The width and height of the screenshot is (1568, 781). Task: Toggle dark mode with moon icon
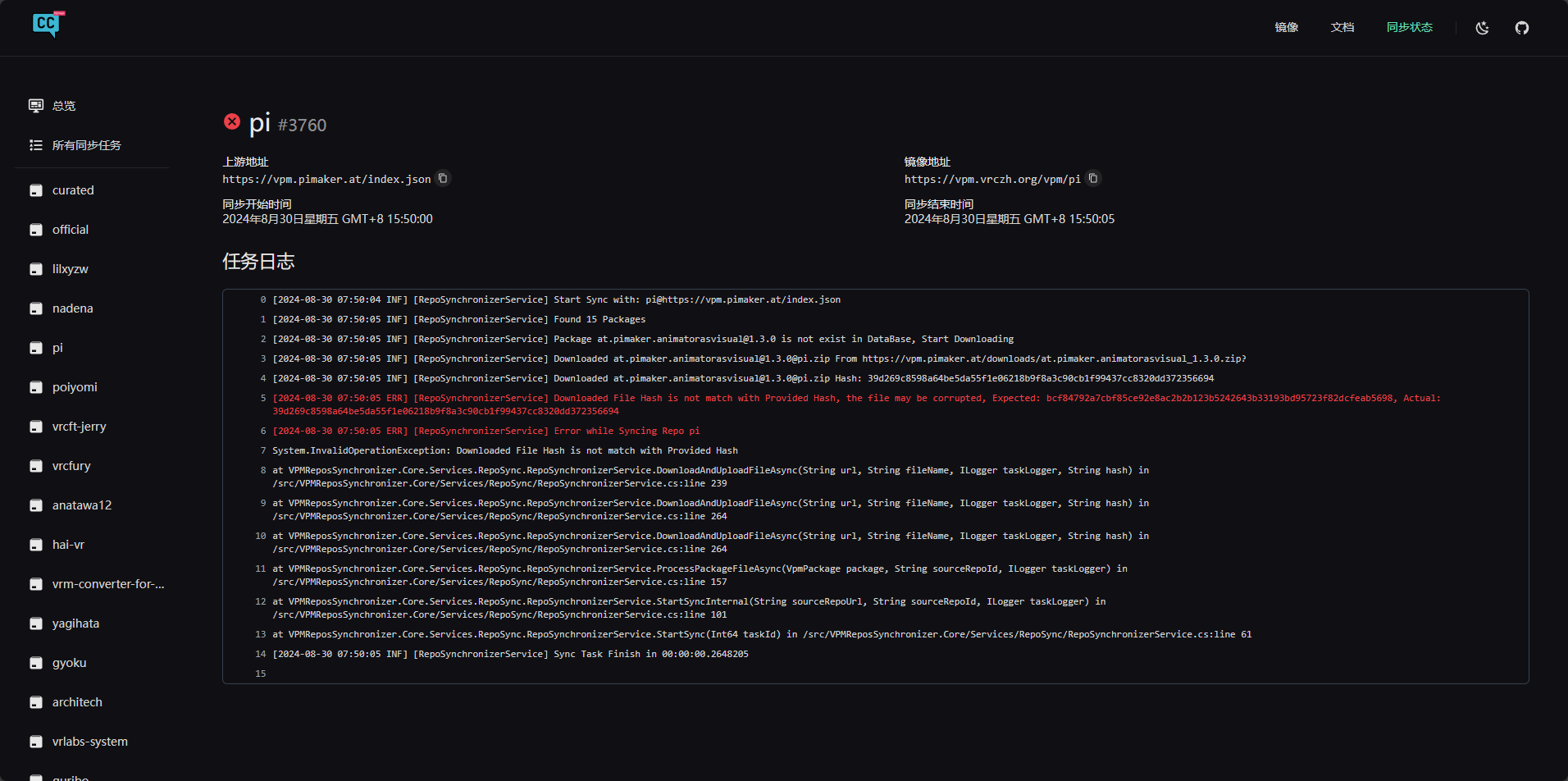pos(1482,28)
